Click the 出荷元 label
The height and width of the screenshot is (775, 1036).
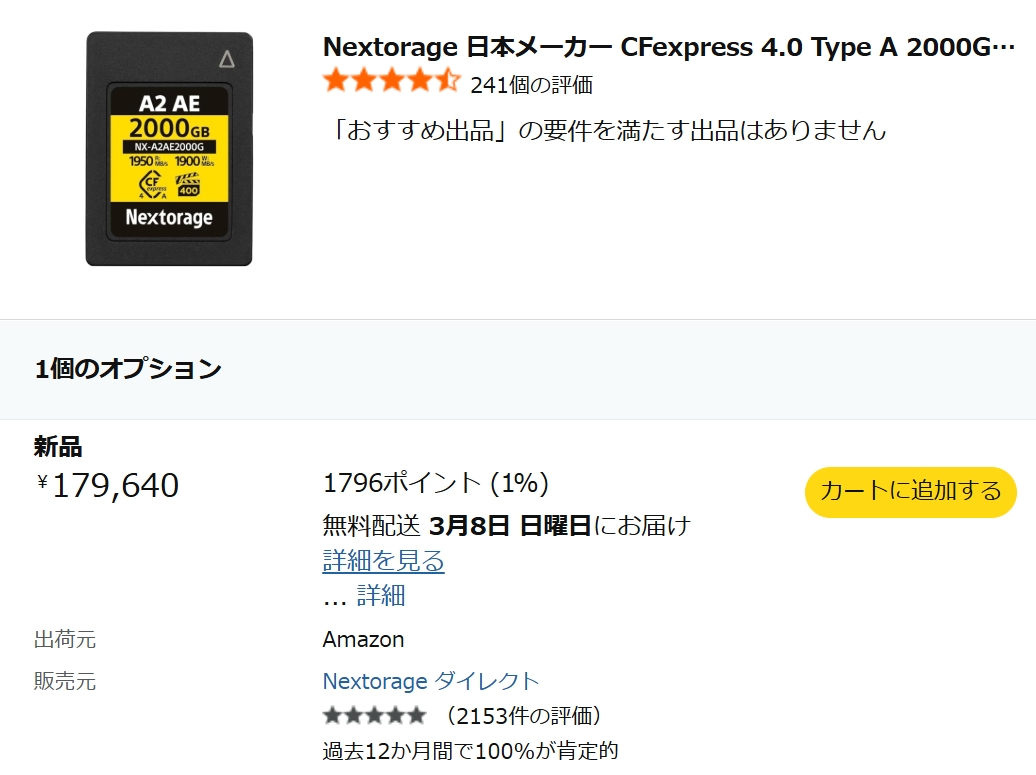pyautogui.click(x=65, y=640)
